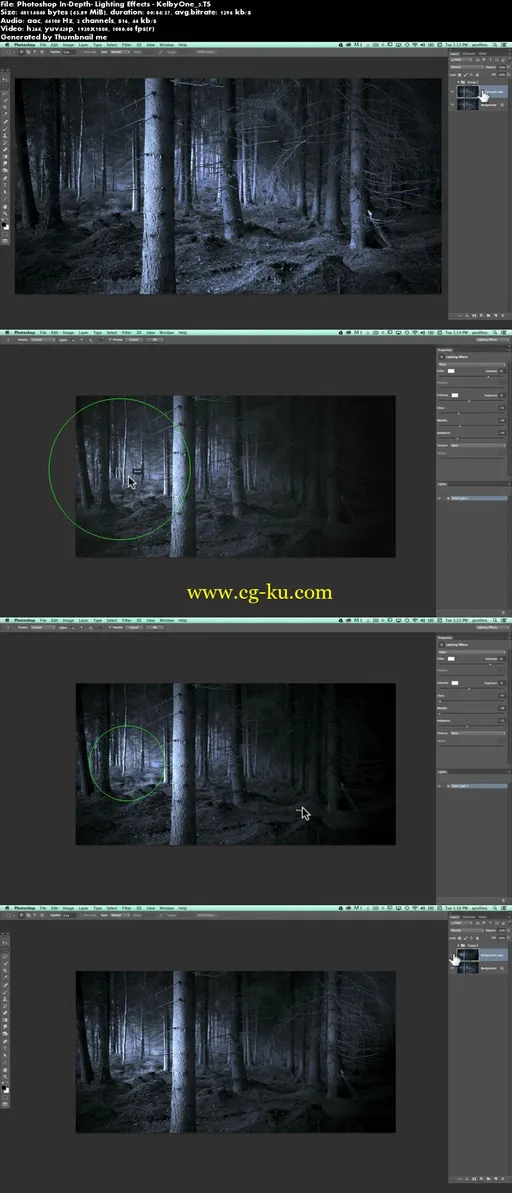Open Texture dropdown in third screenshot's Properties panel
The image size is (512, 1193).
click(x=478, y=733)
